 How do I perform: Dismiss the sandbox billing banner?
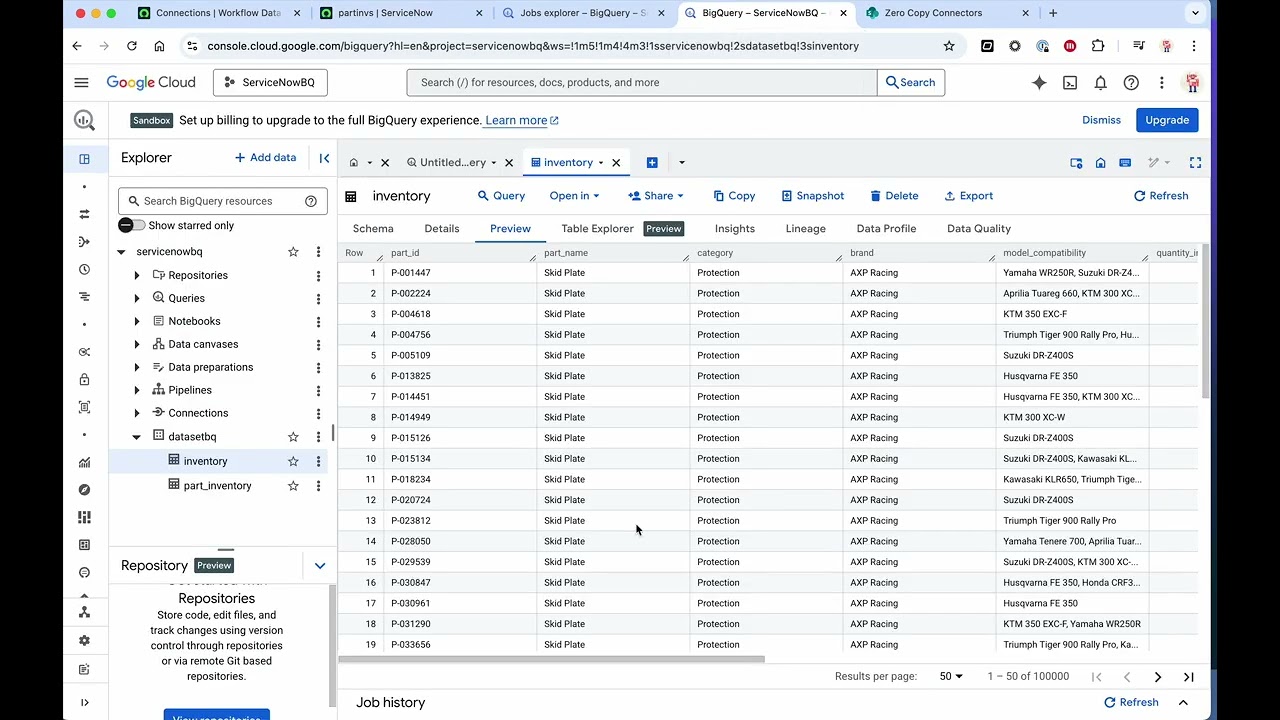1101,120
